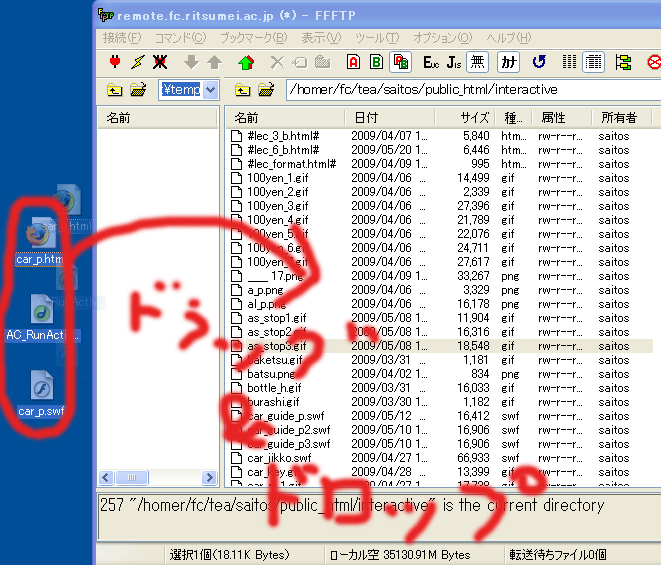
Task: Click the remote directory path field
Action: [x=470, y=90]
